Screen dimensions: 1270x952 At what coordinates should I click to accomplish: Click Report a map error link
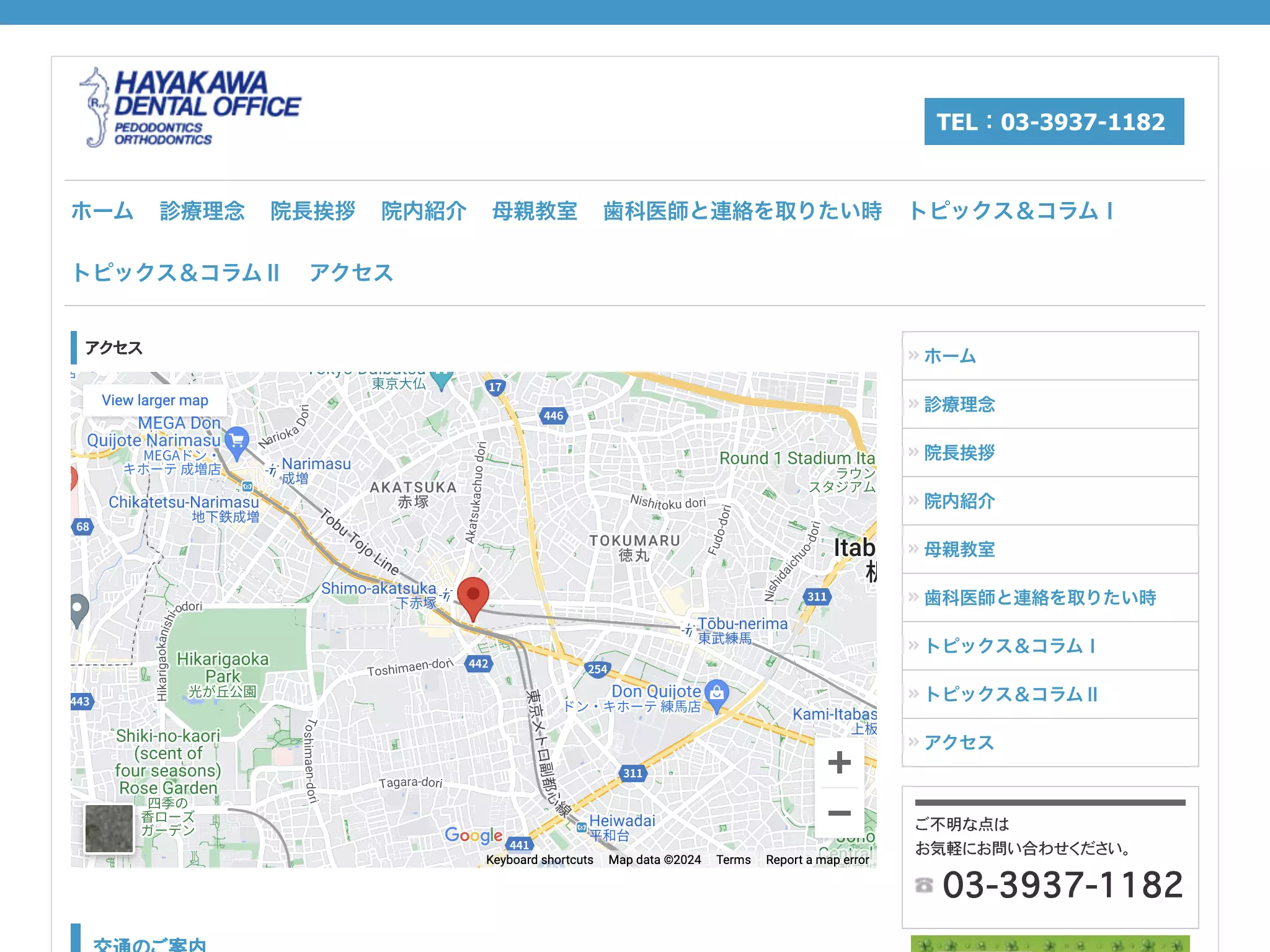point(817,860)
